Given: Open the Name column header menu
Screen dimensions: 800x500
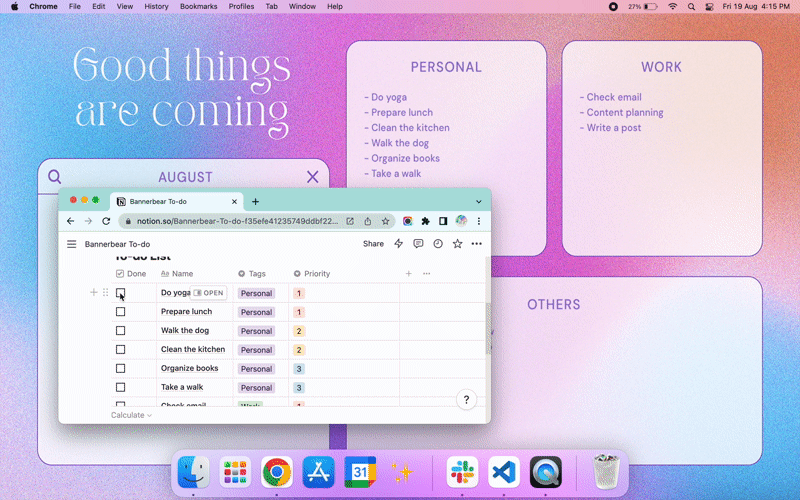Looking at the screenshot, I should tap(177, 273).
